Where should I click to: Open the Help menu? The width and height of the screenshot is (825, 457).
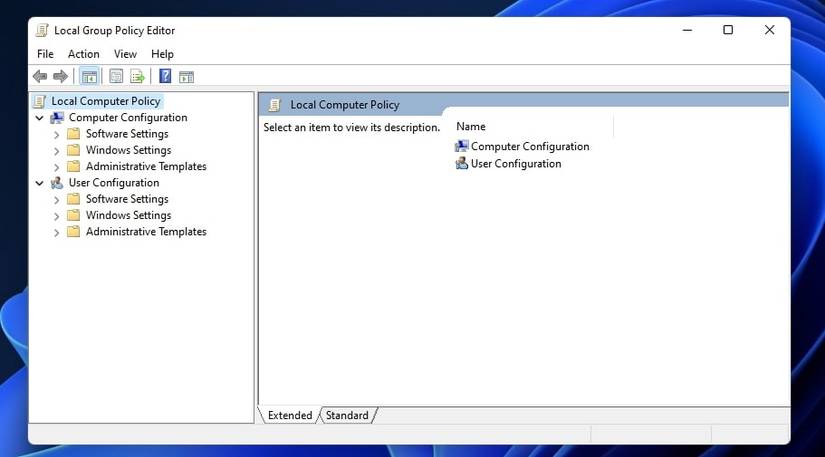tap(162, 54)
